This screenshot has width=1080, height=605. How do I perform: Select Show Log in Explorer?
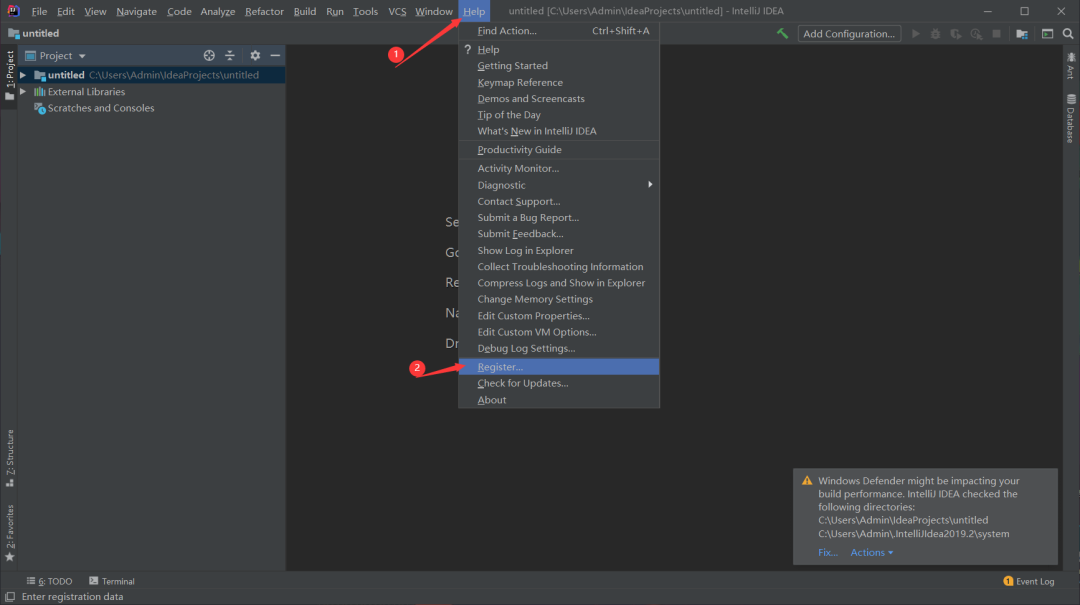(x=559, y=250)
